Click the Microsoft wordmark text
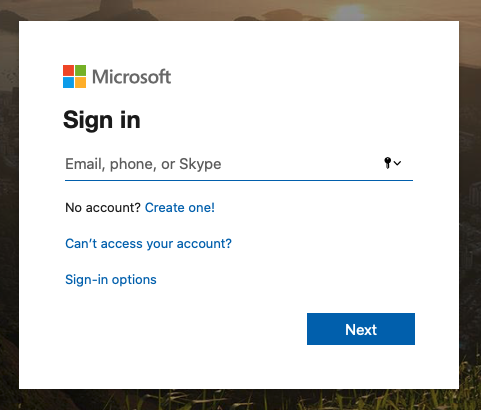This screenshot has height=410, width=481. click(131, 77)
